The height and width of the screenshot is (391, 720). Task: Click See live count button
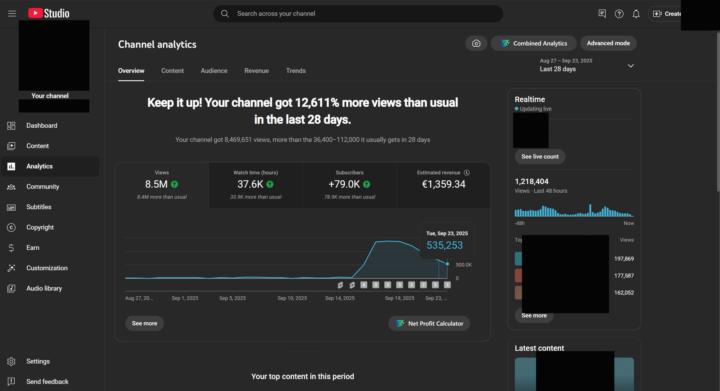(540, 156)
